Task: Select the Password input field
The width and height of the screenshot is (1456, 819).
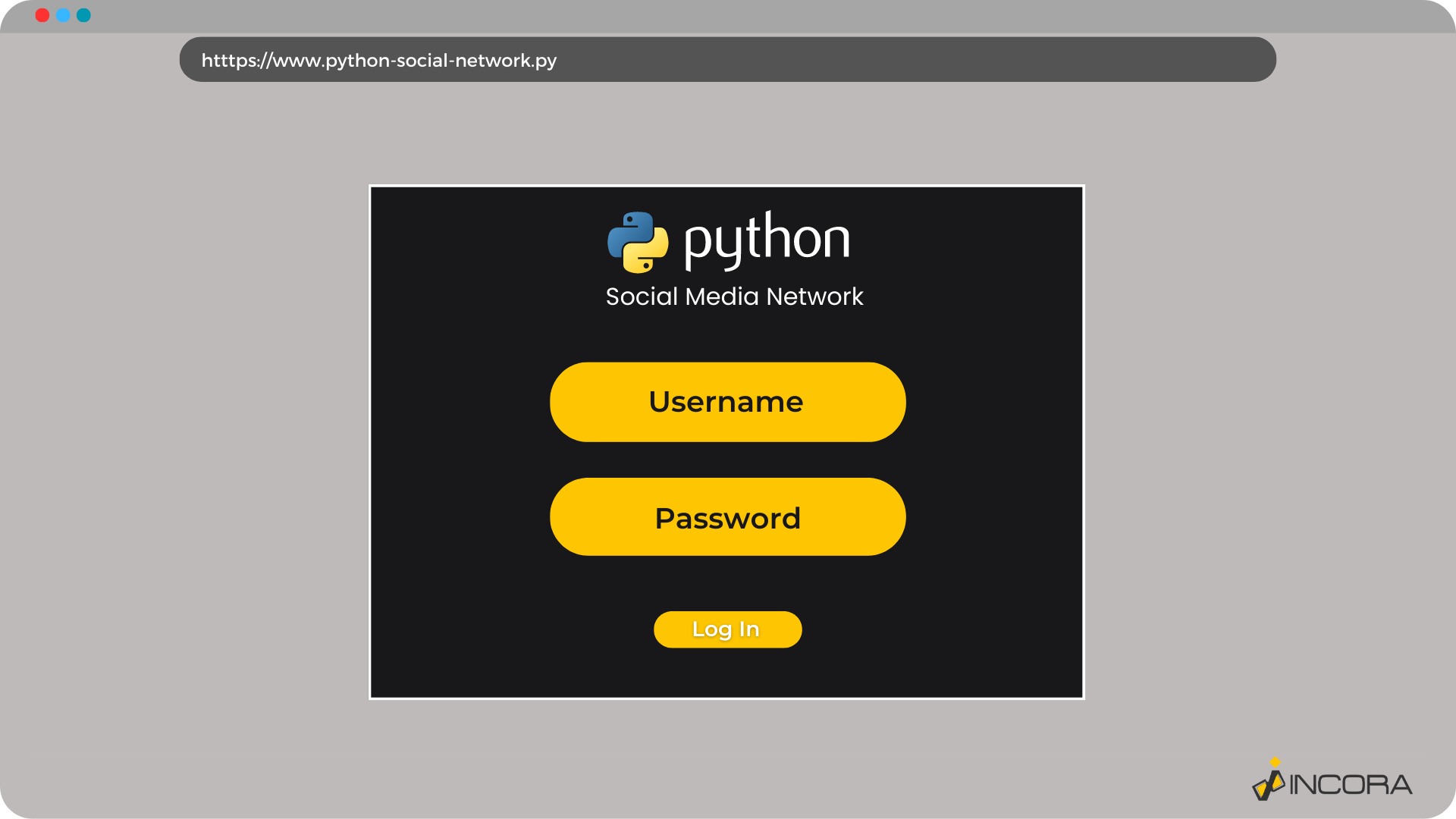Action: point(728,517)
